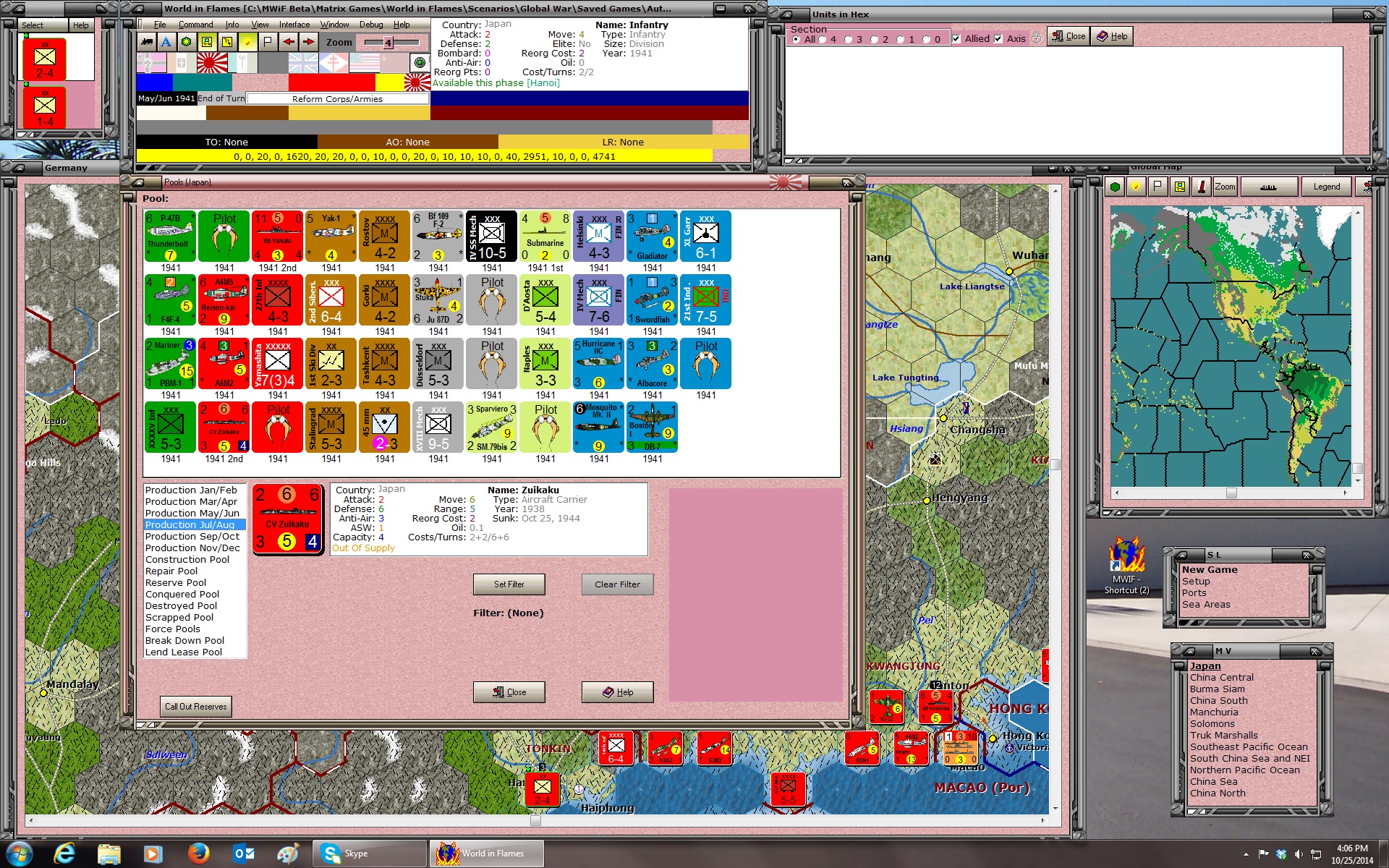Click the blue letter A toolbar icon
The image size is (1389, 868).
166,42
